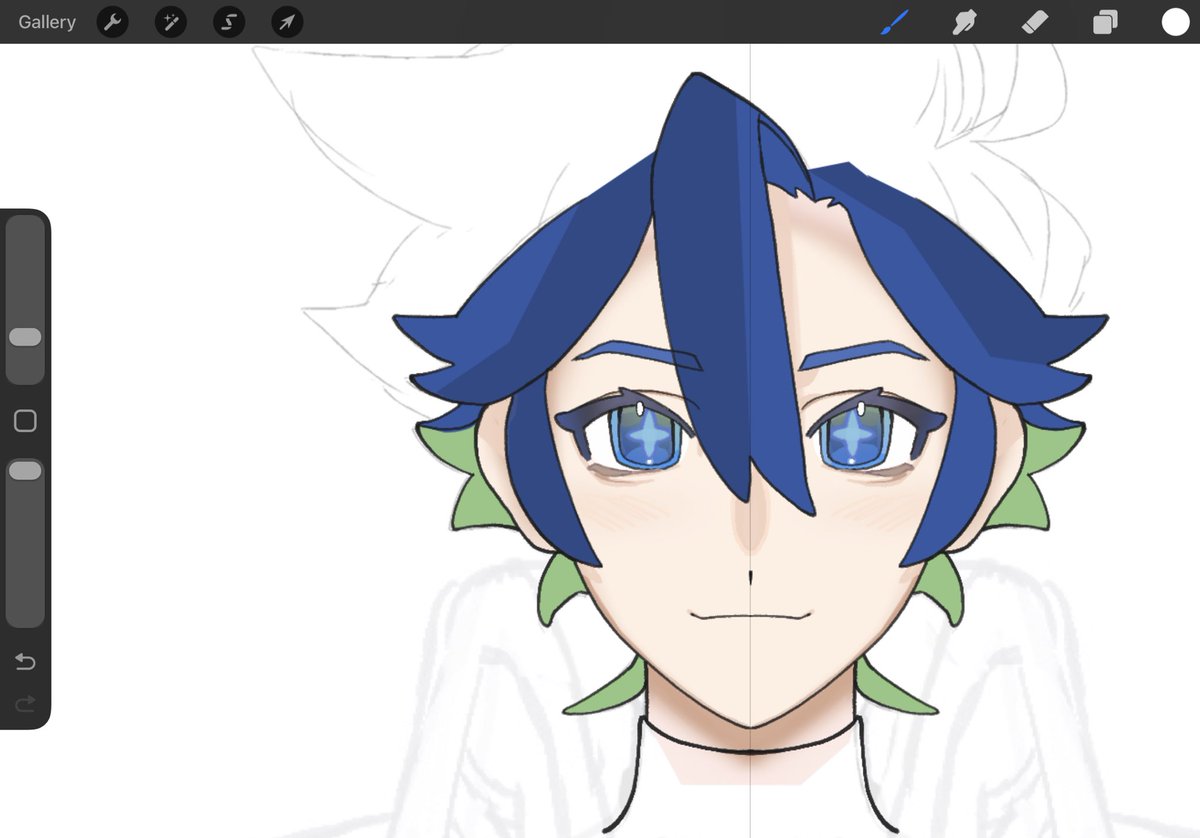Open the Actions wrench menu
1200x838 pixels.
pos(112,22)
